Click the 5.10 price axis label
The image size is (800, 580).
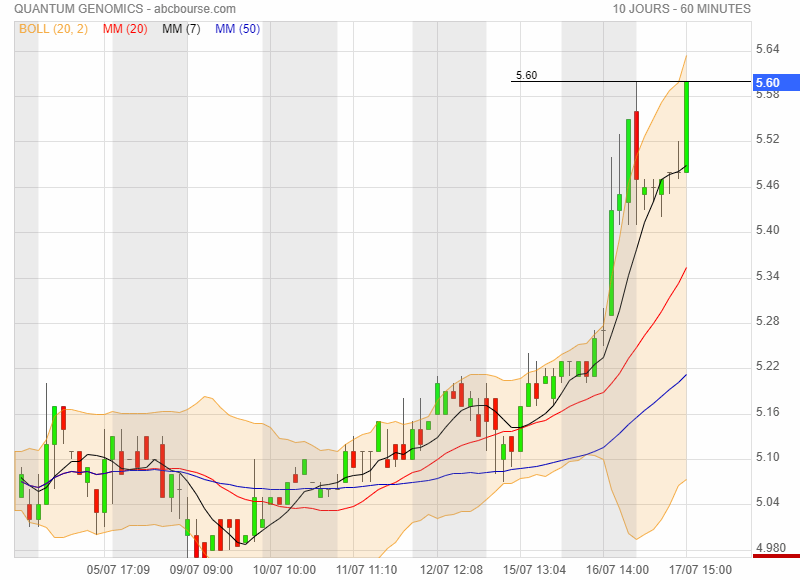tap(768, 457)
